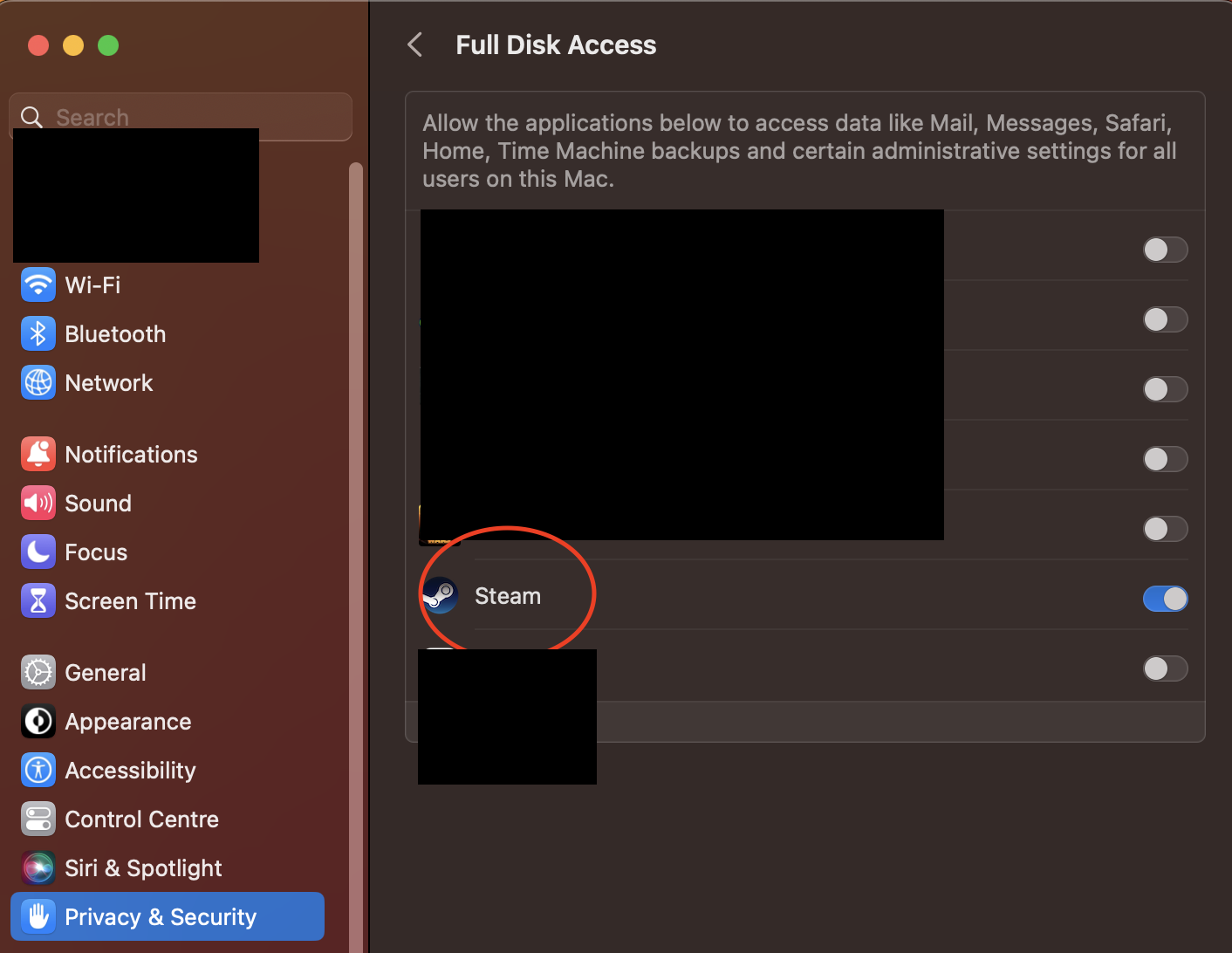The height and width of the screenshot is (953, 1232).
Task: Click the Network globe icon
Action: [38, 383]
